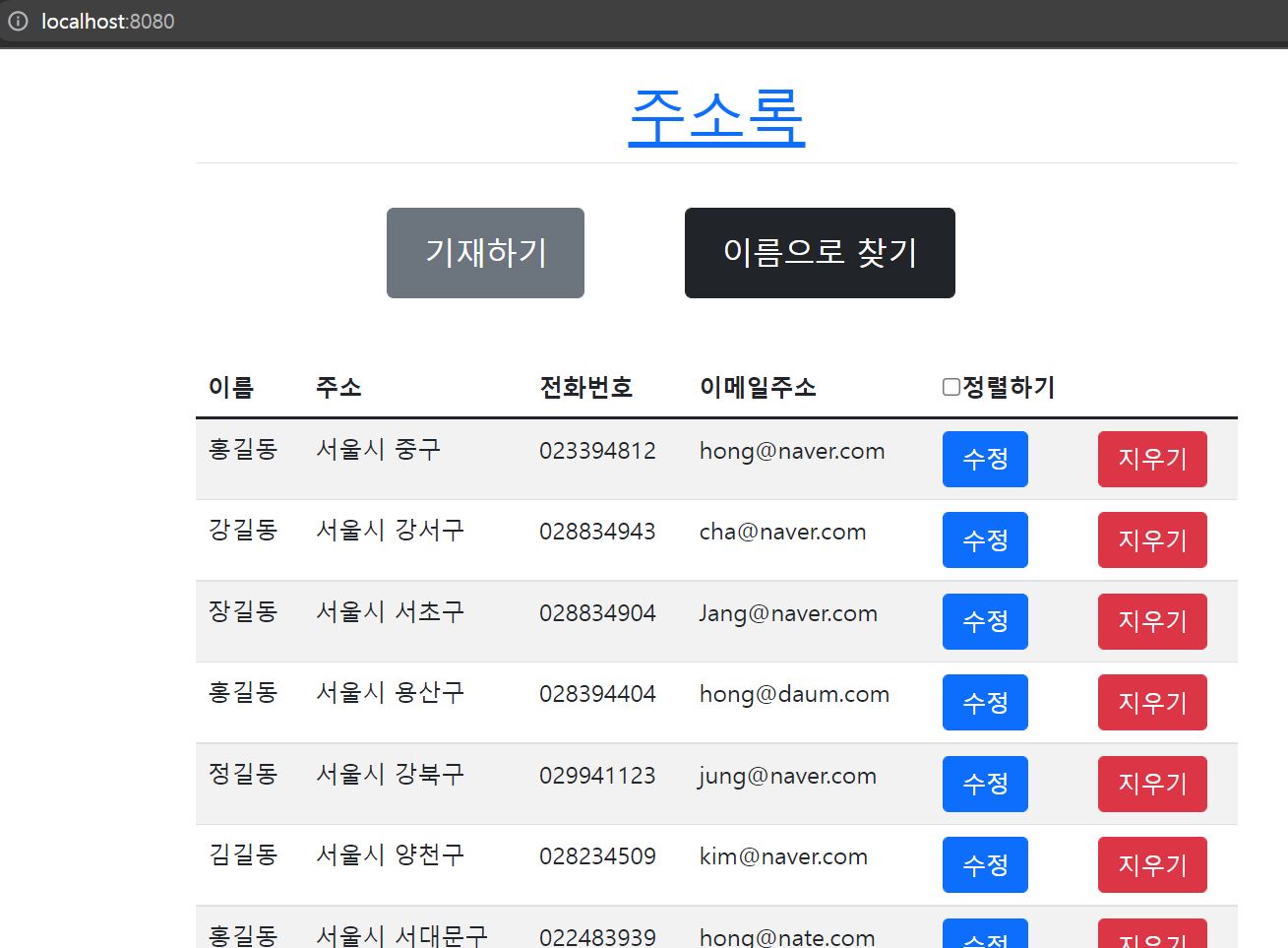Viewport: 1288px width, 948px height.
Task: Click 수정 for 김길동 row
Action: (985, 865)
